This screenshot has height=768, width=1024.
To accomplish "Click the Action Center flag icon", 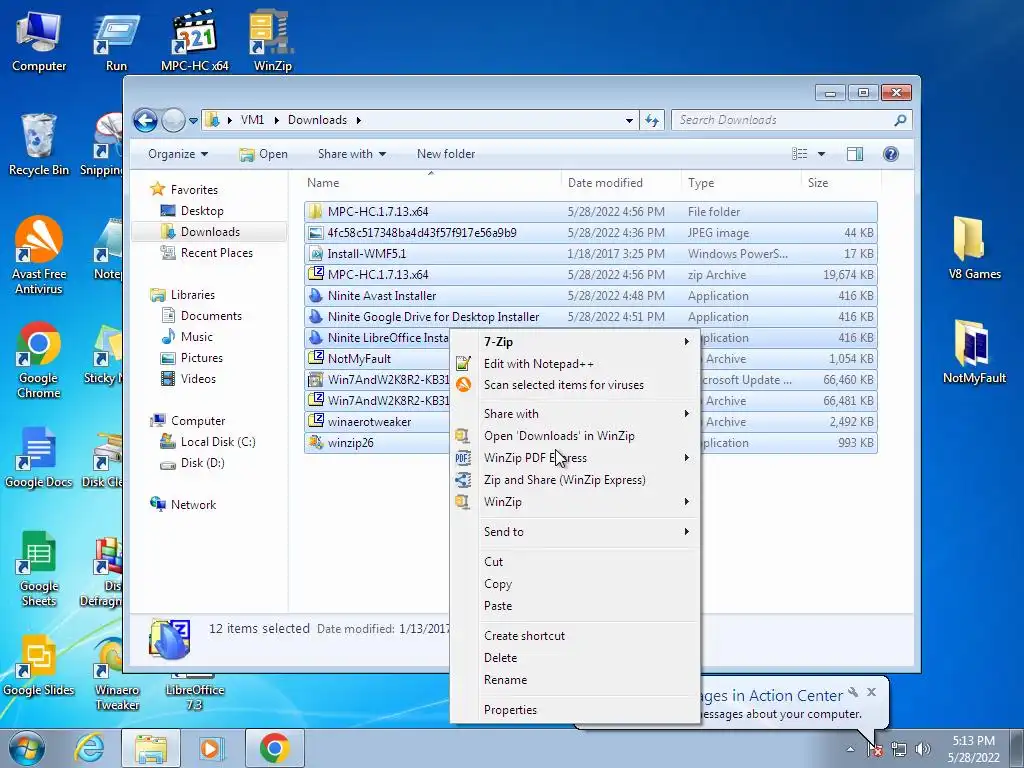I will (874, 749).
